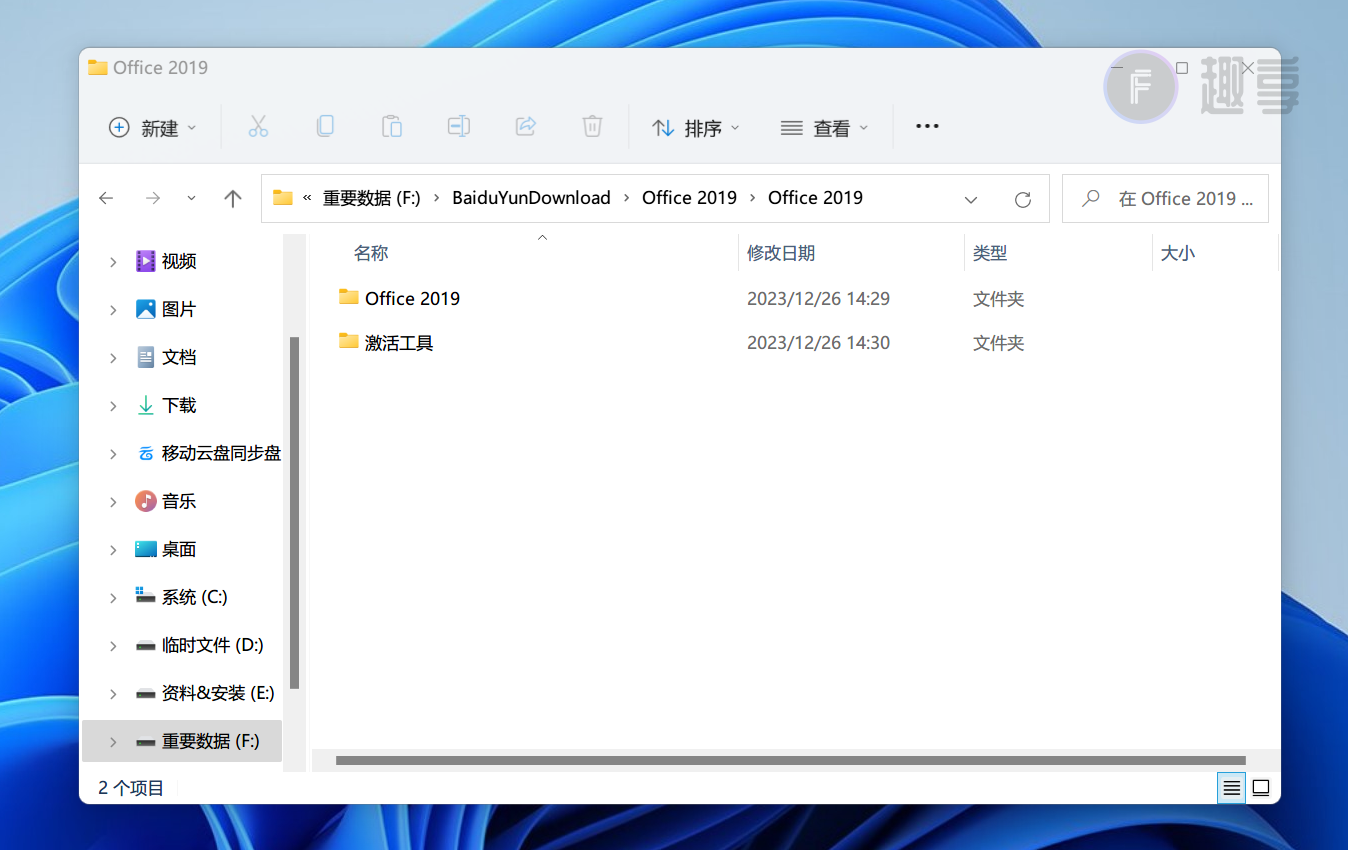The width and height of the screenshot is (1348, 850).
Task: Click the « overflow in address breadcrumb
Action: click(x=307, y=198)
